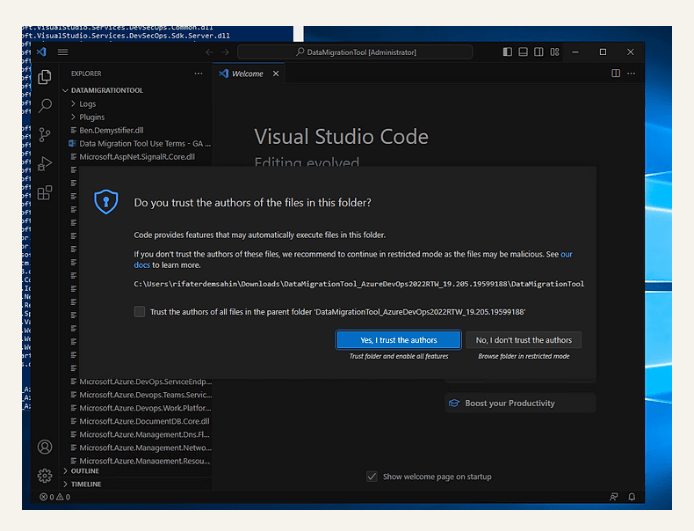Open Microsoft.Azure.Management.Netwo... file
The height and width of the screenshot is (531, 694).
[137, 448]
